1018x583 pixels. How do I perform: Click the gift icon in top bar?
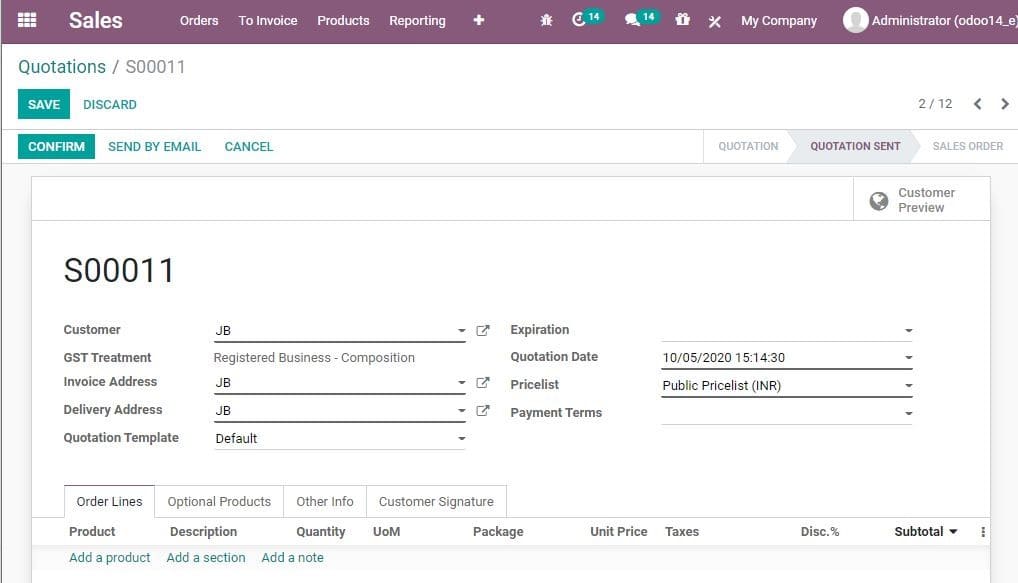pyautogui.click(x=682, y=19)
